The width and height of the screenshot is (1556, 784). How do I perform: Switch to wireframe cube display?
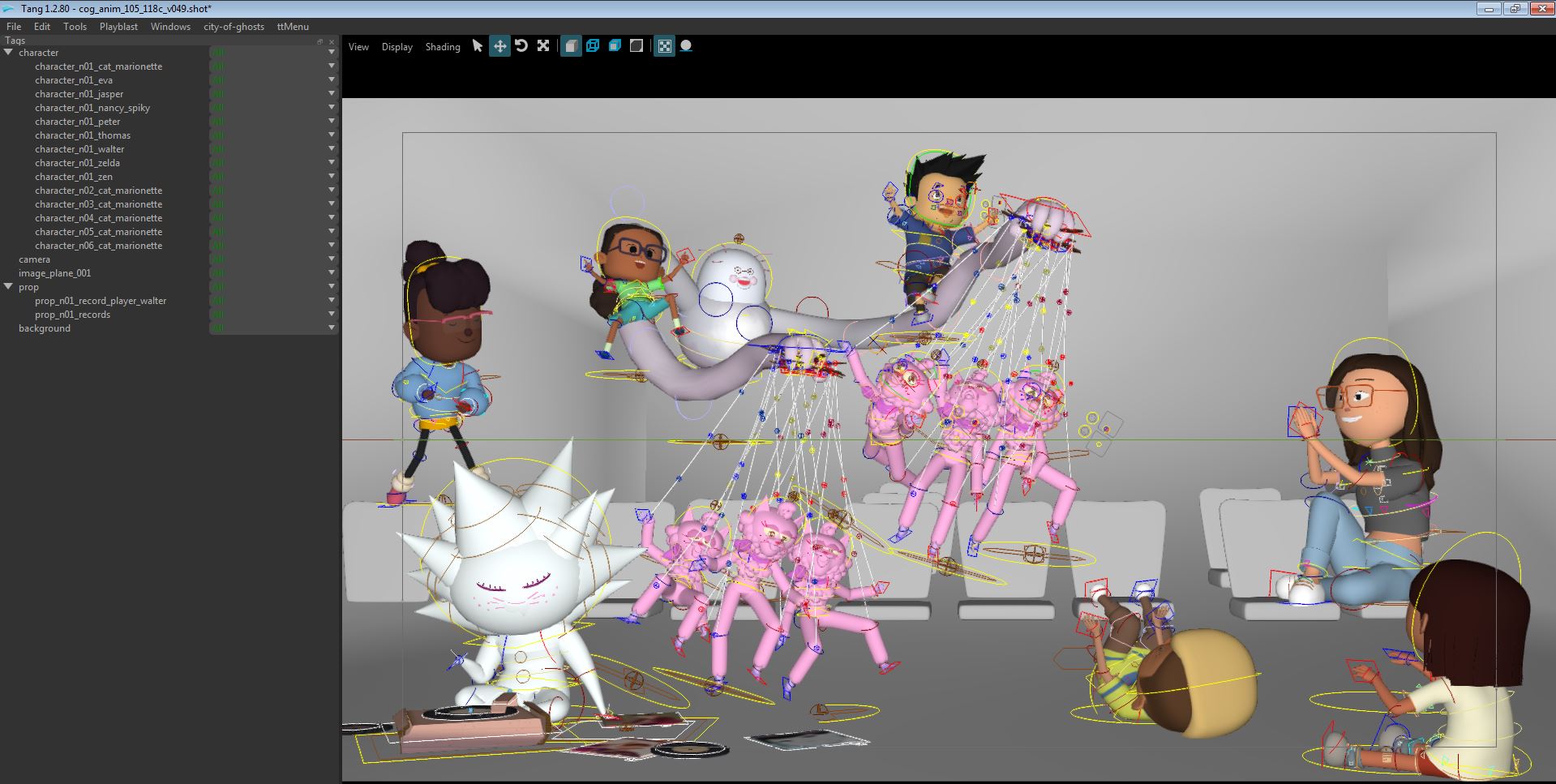[593, 46]
